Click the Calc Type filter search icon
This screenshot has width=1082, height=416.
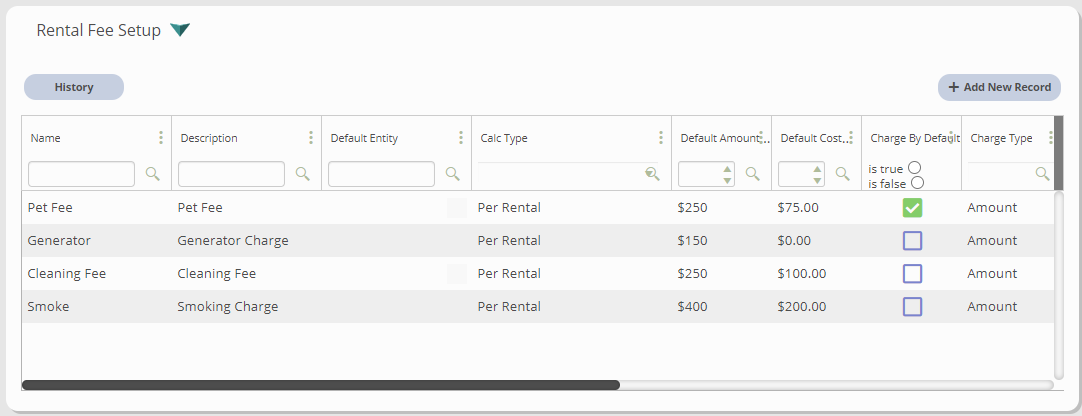click(653, 174)
